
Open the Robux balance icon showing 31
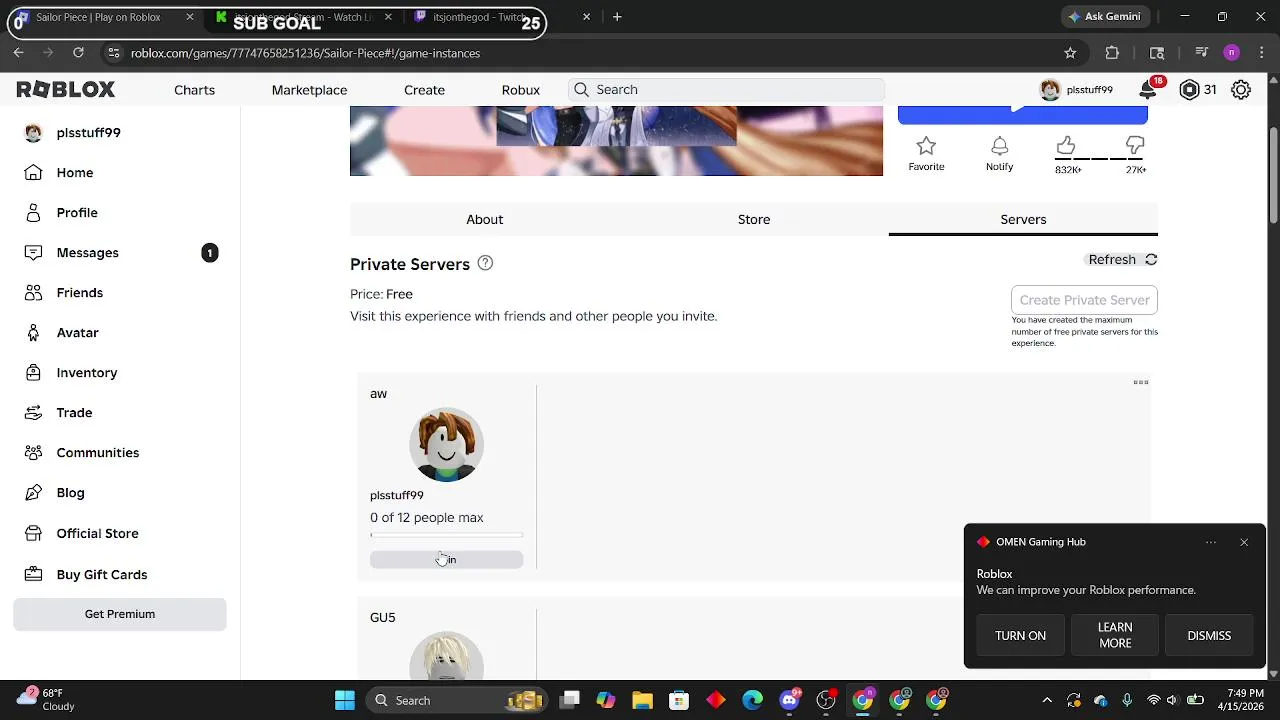[x=1189, y=90]
